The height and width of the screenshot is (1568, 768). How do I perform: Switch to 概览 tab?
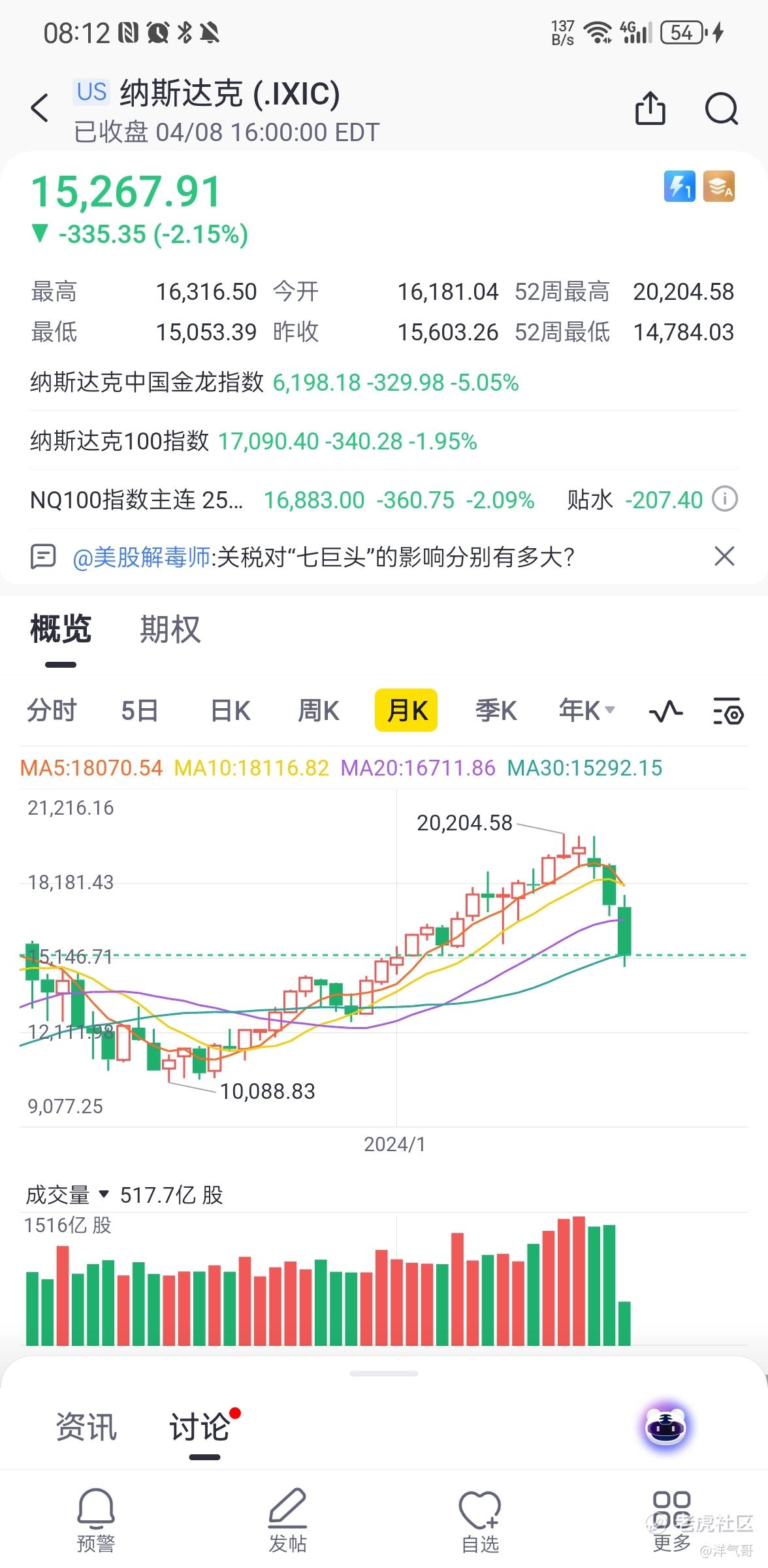point(61,629)
